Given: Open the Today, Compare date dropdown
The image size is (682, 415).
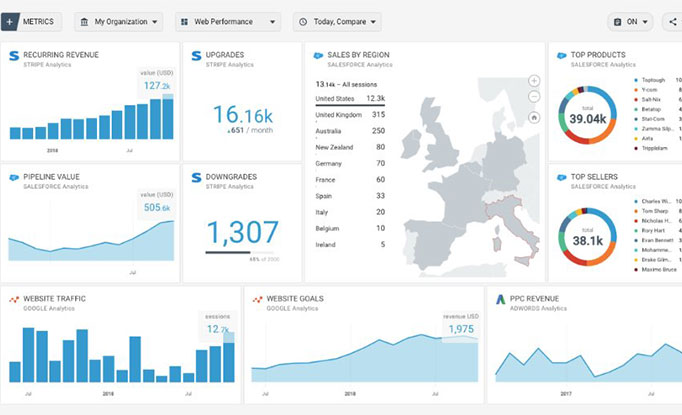Looking at the screenshot, I should click(337, 21).
